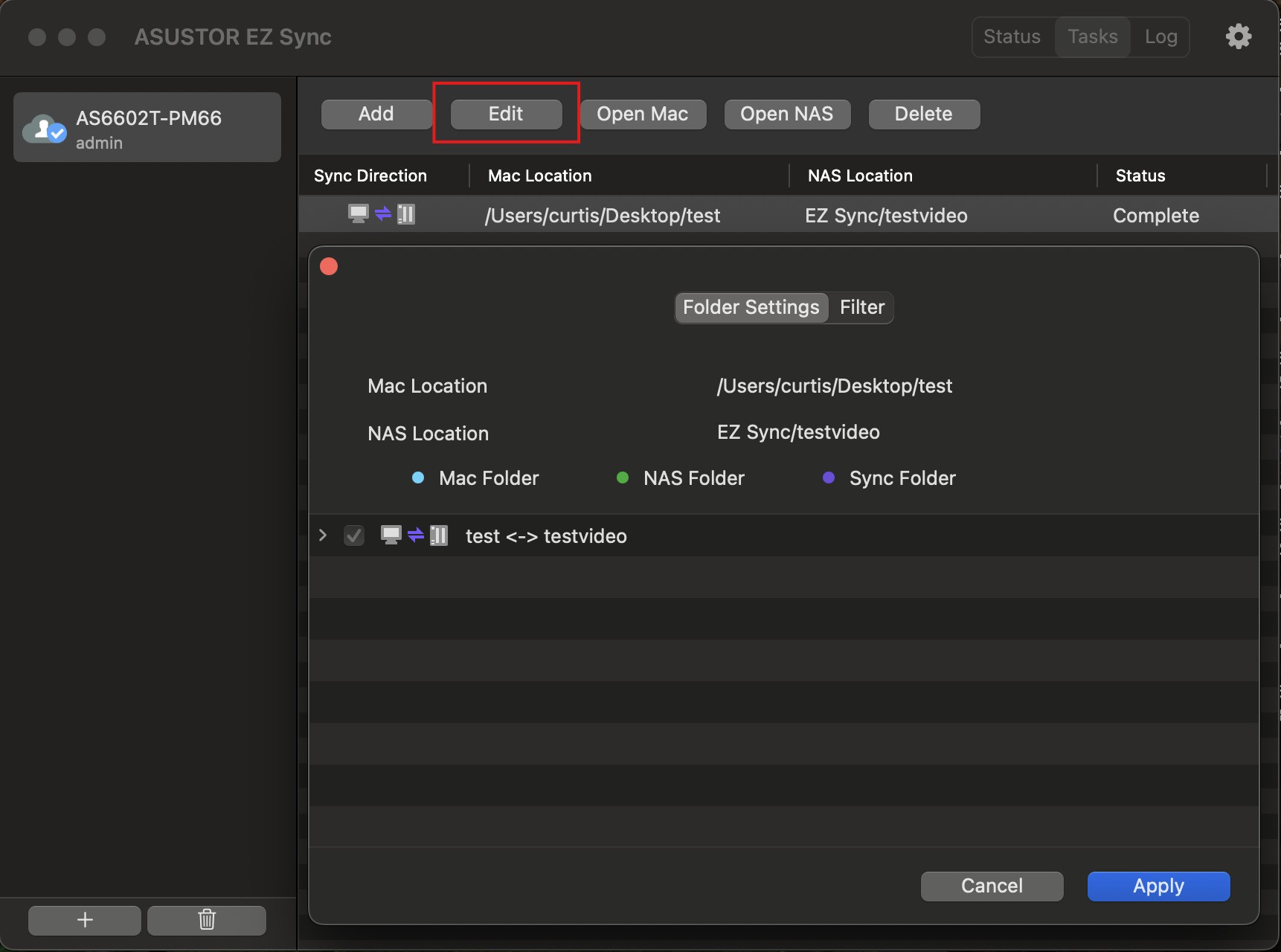1281x952 pixels.
Task: Toggle the checkbox for test <-> testvideo
Action: [354, 535]
